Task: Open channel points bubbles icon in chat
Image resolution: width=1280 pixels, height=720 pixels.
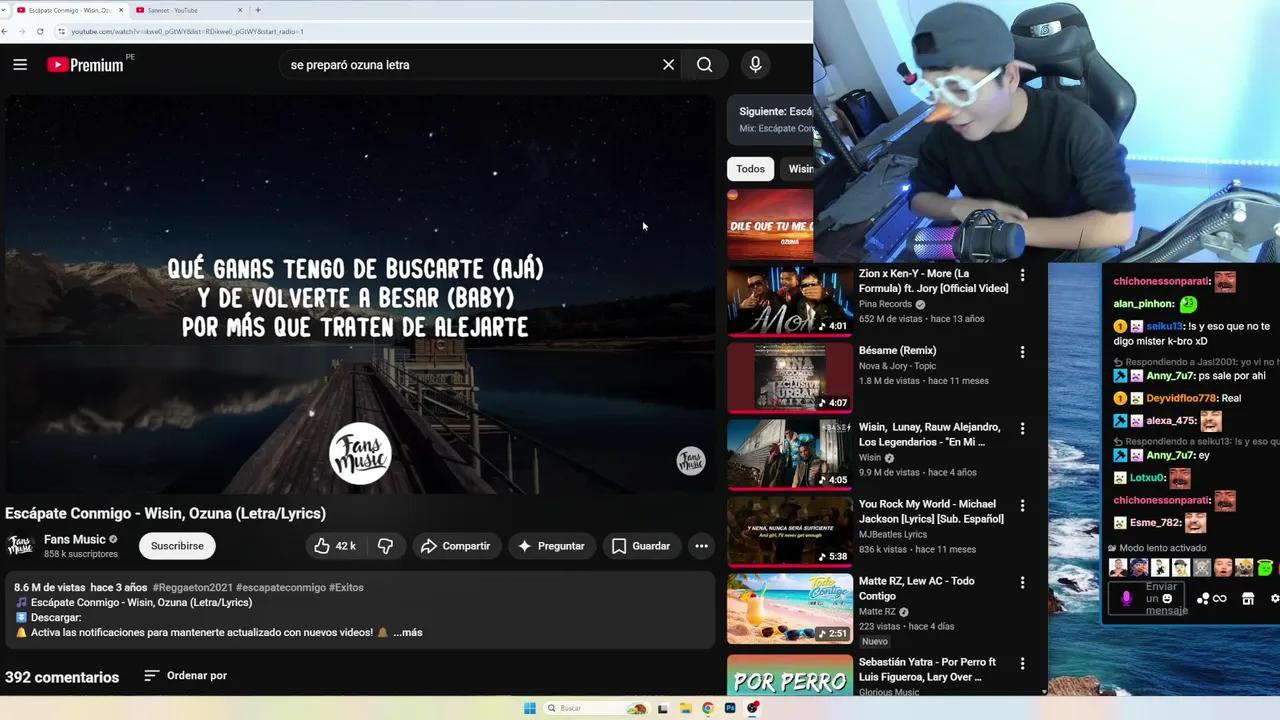Action: pyautogui.click(x=1202, y=599)
